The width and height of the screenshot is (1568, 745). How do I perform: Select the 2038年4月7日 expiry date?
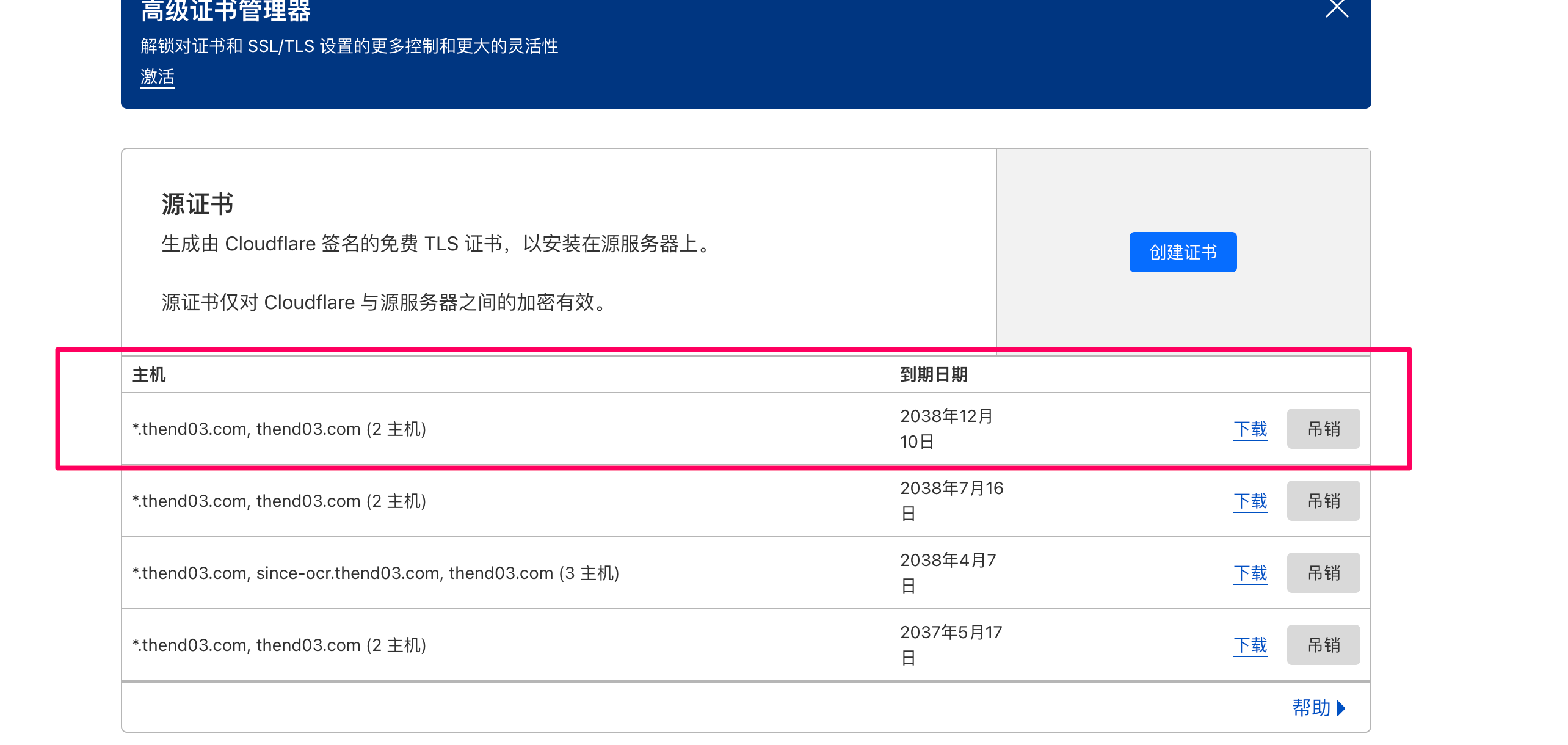click(948, 573)
